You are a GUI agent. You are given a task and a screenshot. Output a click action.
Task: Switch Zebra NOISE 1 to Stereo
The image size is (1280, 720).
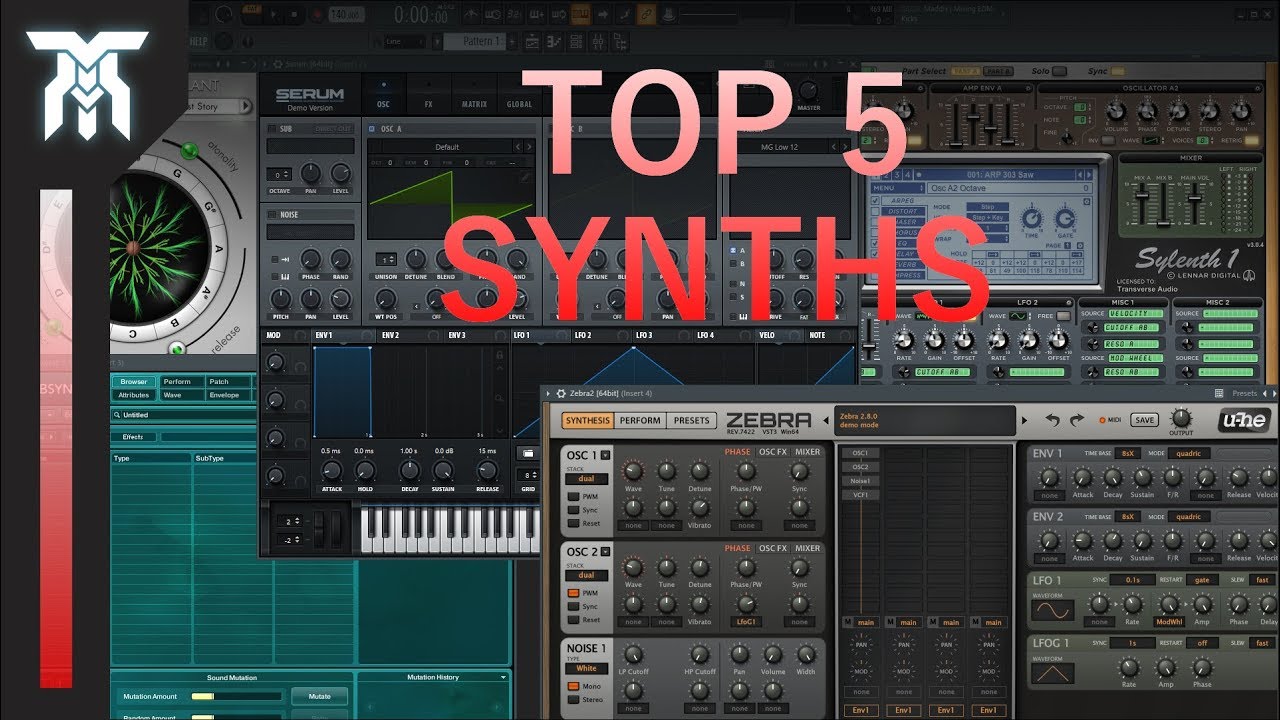click(573, 699)
